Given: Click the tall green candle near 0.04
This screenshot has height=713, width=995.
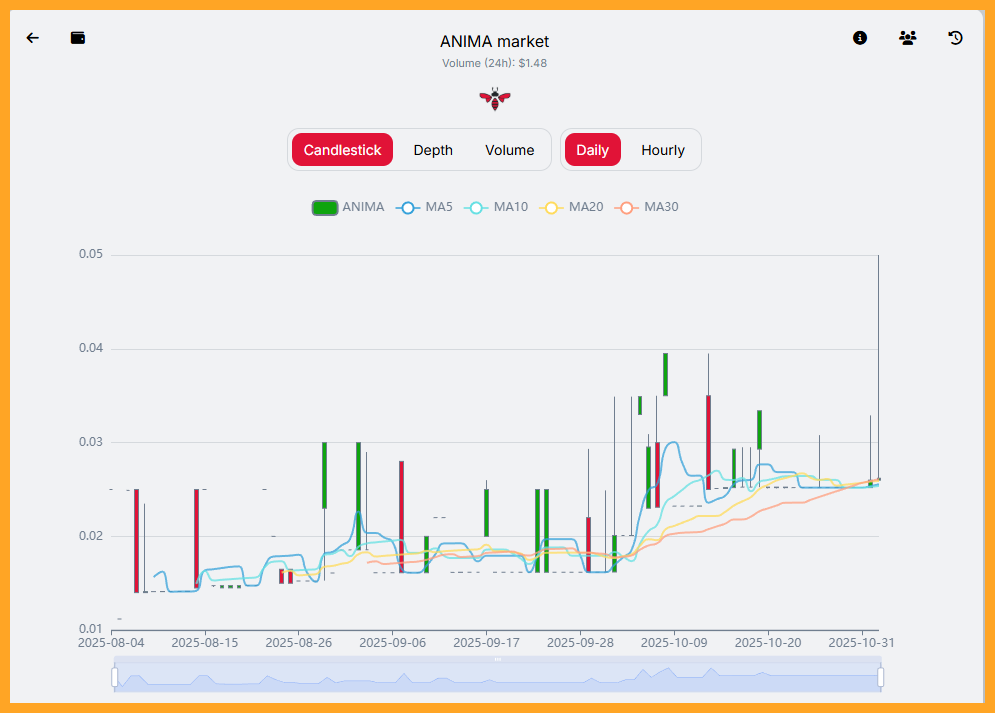Looking at the screenshot, I should pyautogui.click(x=665, y=374).
